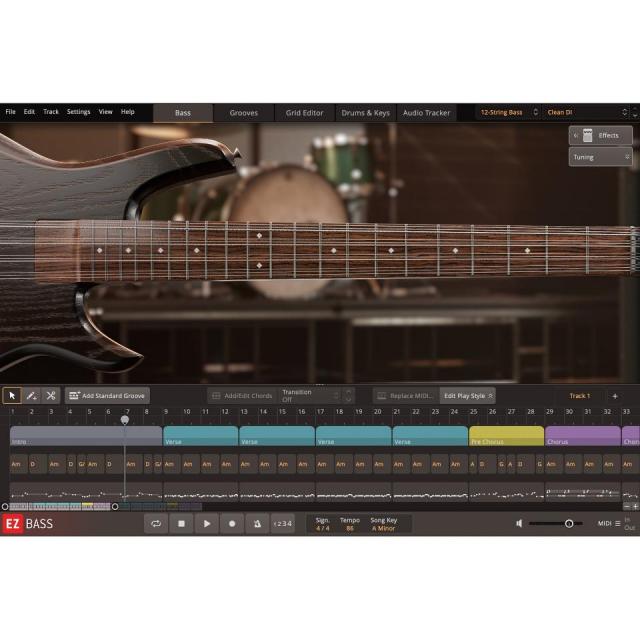
Task: Add a new track with plus icon
Action: (x=614, y=396)
